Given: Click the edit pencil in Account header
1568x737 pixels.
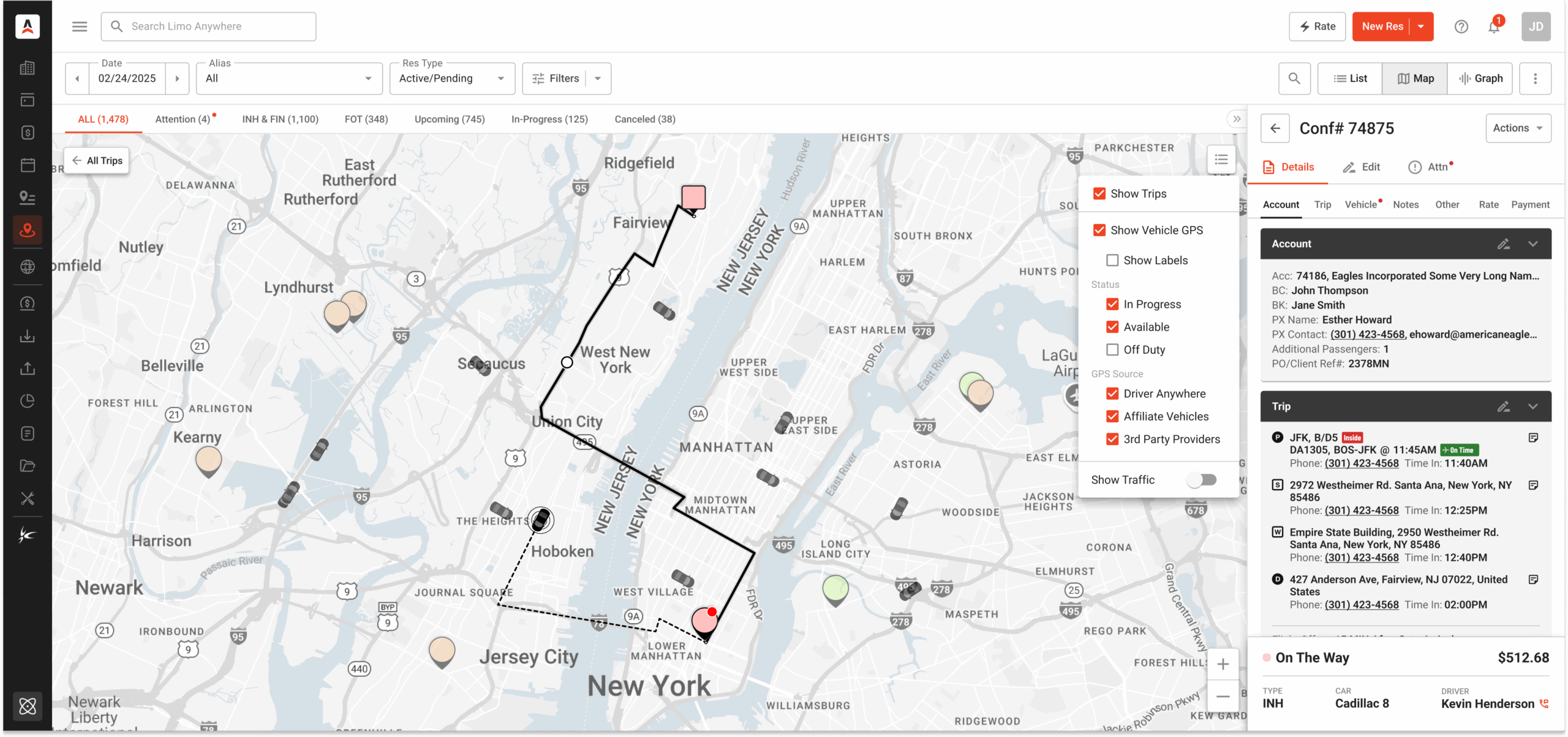Looking at the screenshot, I should (x=1503, y=244).
